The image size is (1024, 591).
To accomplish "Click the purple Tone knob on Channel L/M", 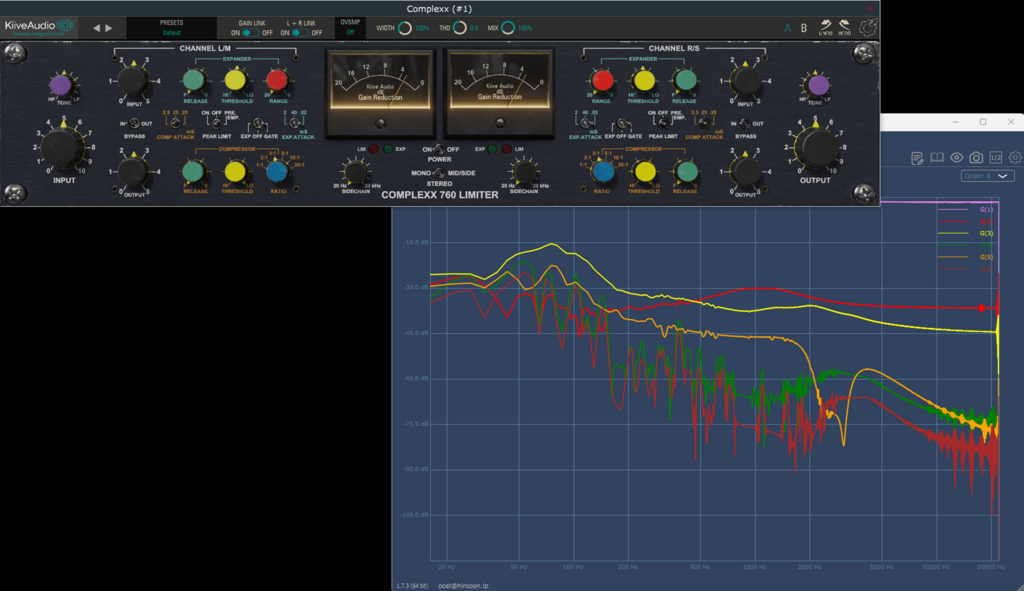I will [x=61, y=85].
